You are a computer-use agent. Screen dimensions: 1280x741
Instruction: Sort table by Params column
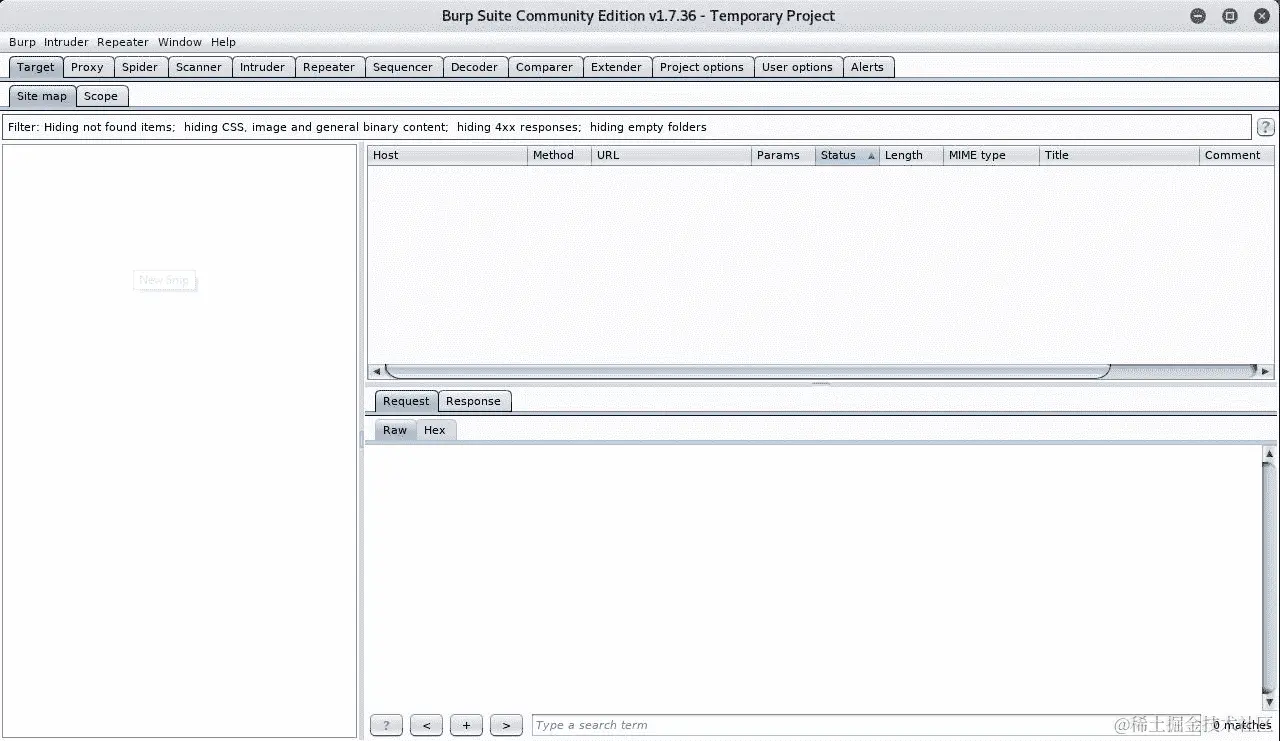[783, 155]
